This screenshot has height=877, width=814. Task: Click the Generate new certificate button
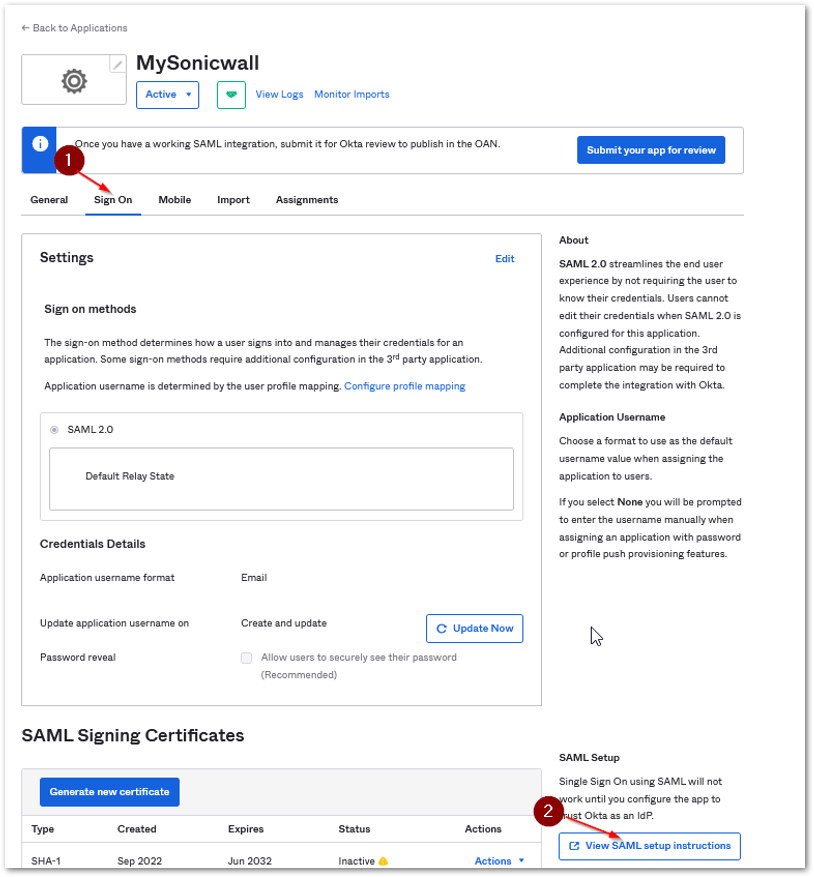tap(109, 792)
